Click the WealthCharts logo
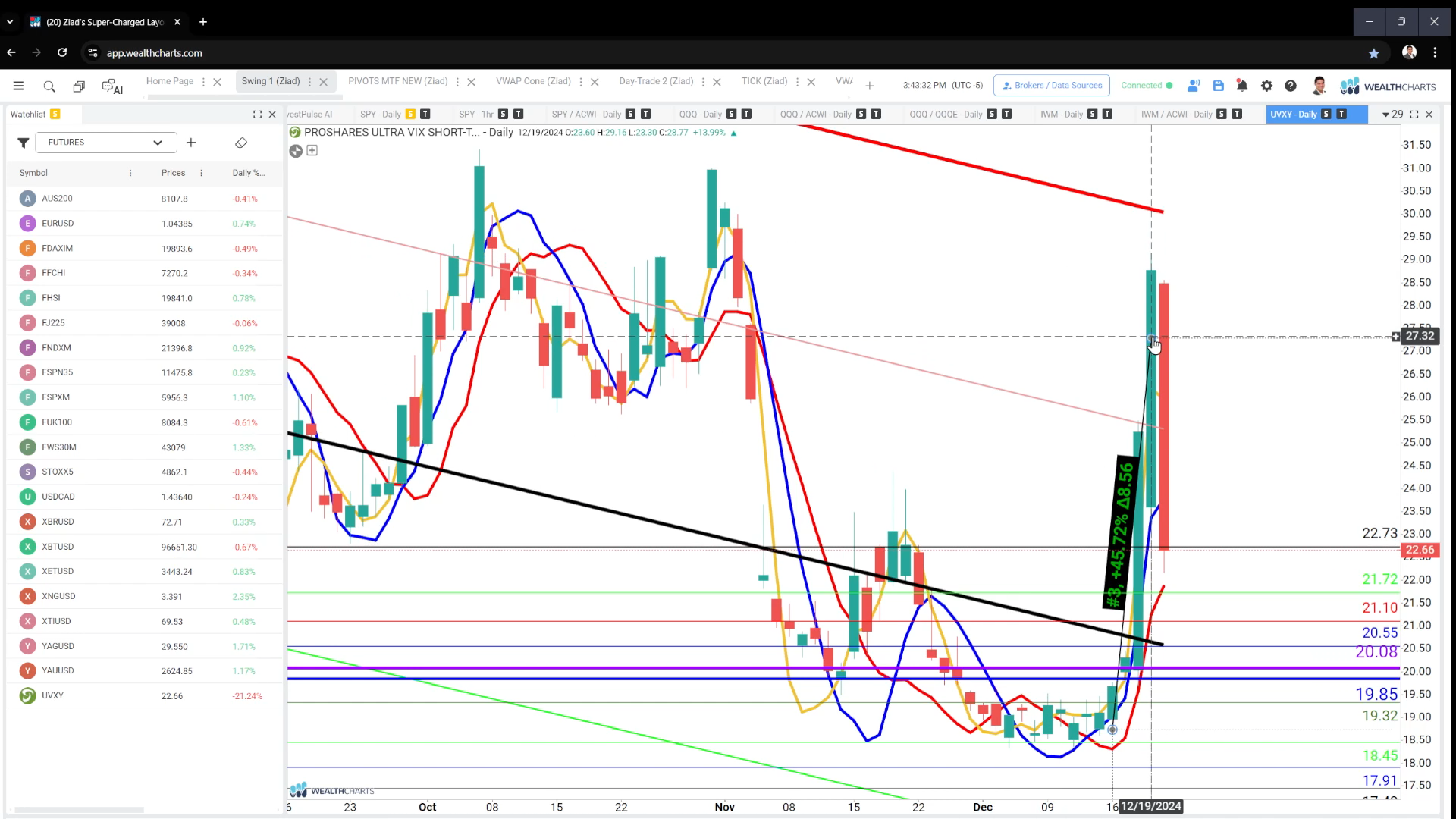The height and width of the screenshot is (819, 1456). point(1388,86)
